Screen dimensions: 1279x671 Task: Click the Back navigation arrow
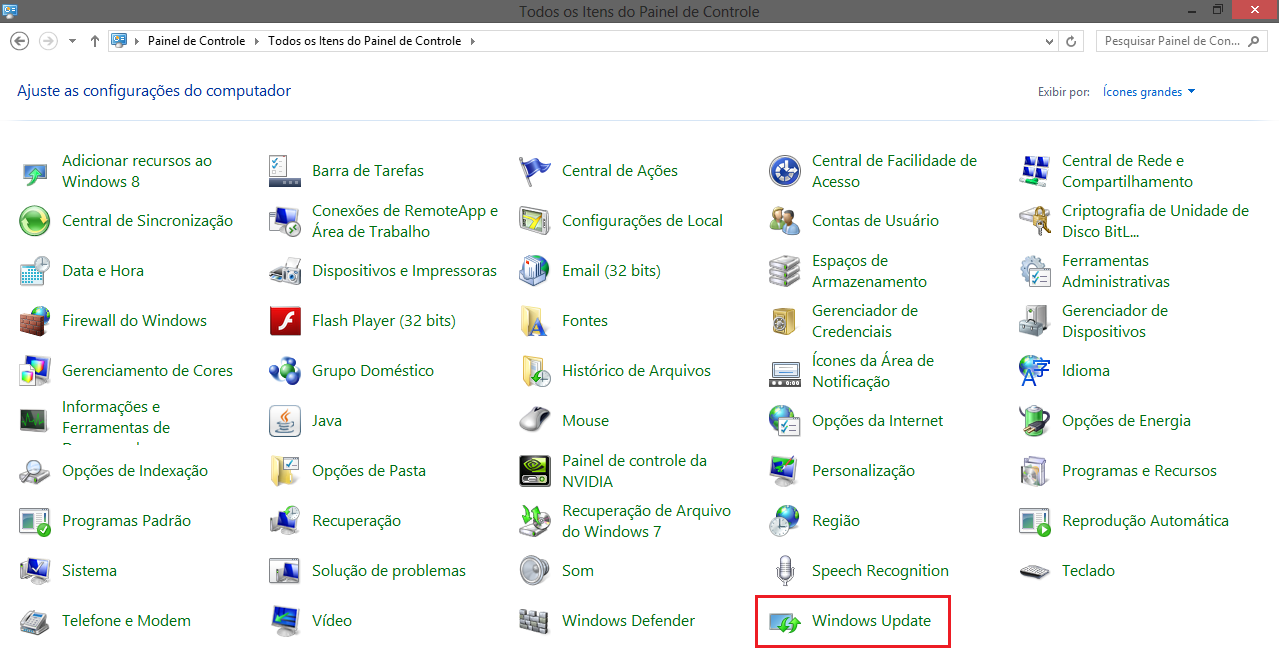point(19,41)
